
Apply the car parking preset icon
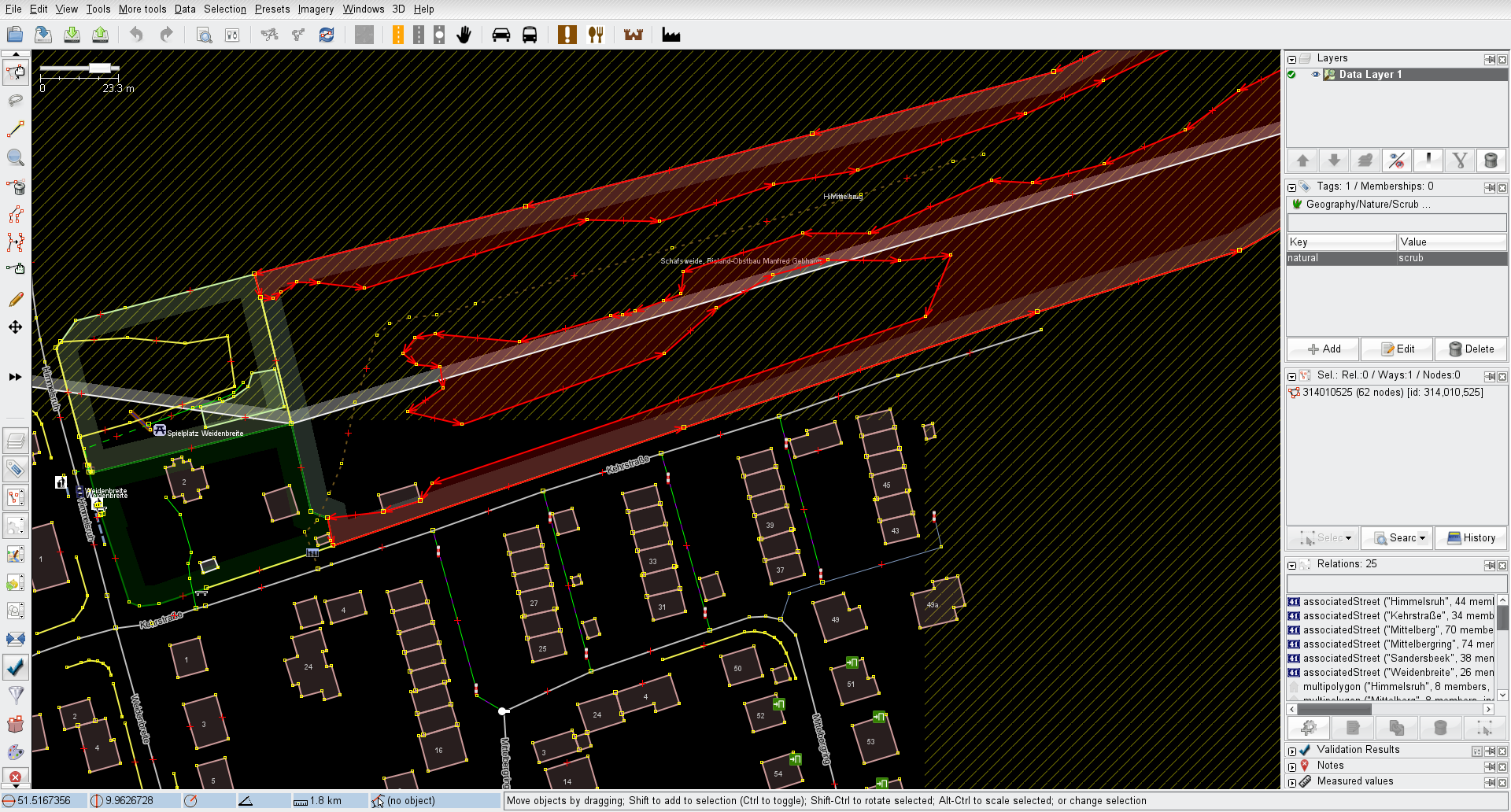pos(501,35)
